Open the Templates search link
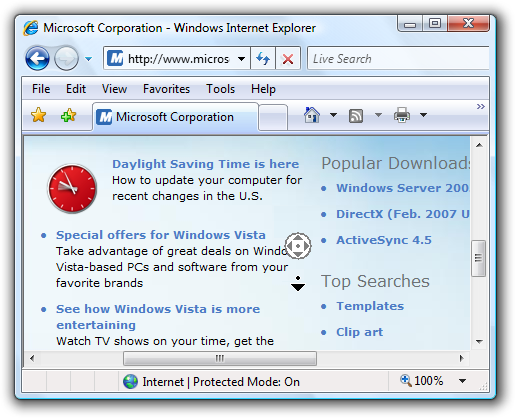Image resolution: width=515 pixels, height=418 pixels. [370, 306]
